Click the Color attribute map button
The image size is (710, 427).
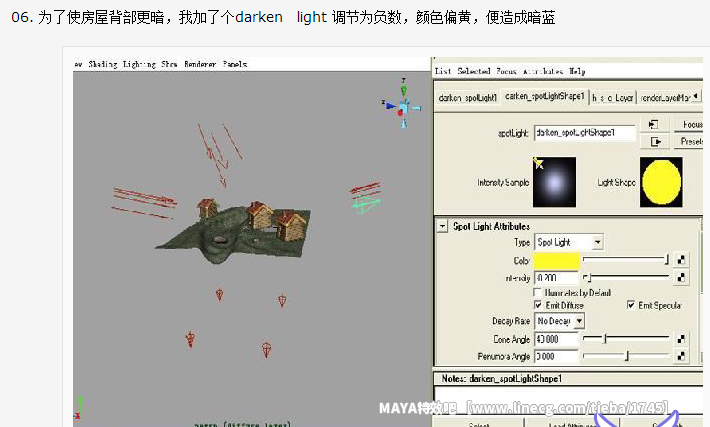click(681, 260)
